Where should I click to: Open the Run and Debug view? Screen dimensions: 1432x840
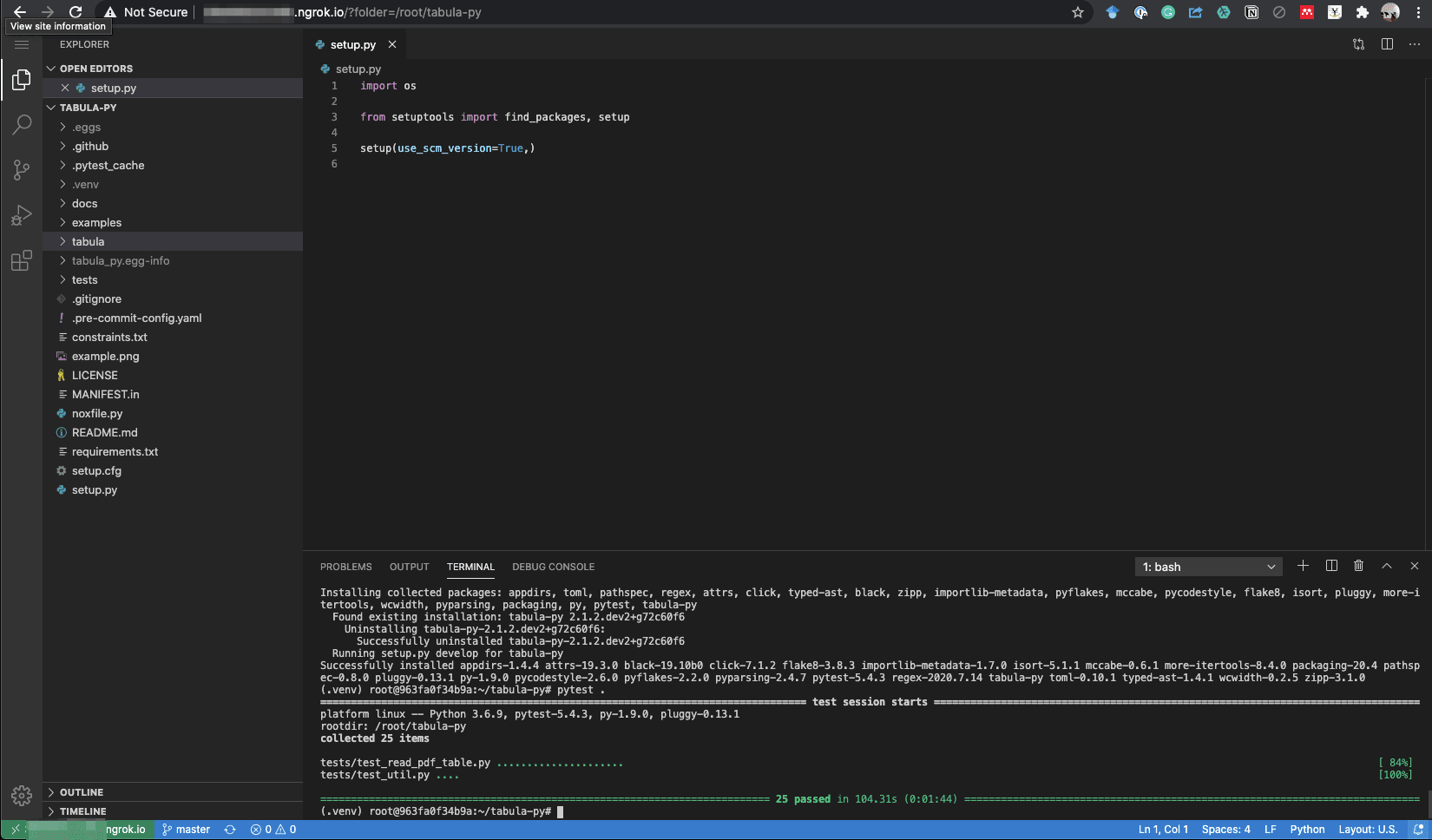22,215
